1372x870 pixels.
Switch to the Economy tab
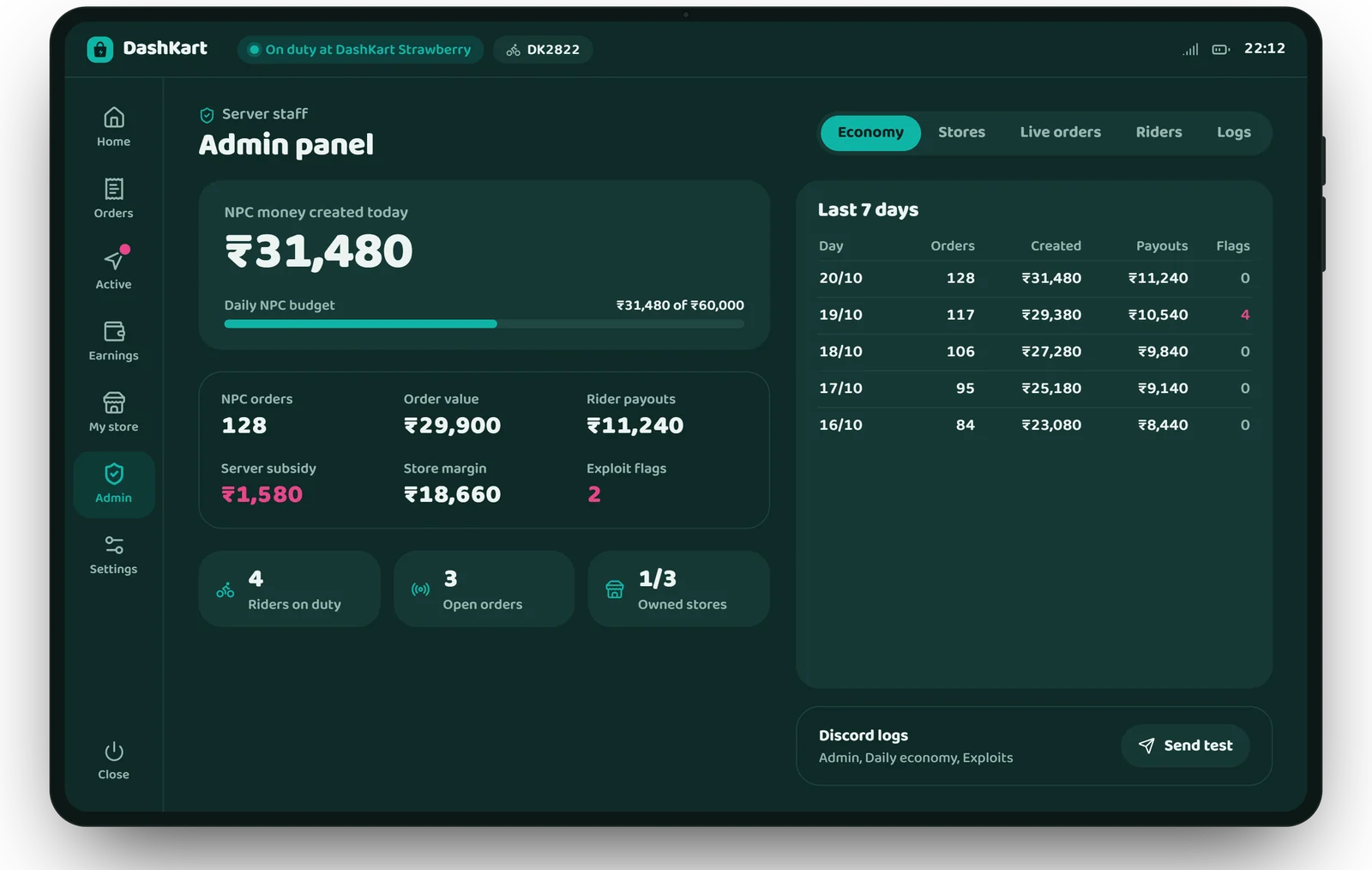[x=870, y=133]
